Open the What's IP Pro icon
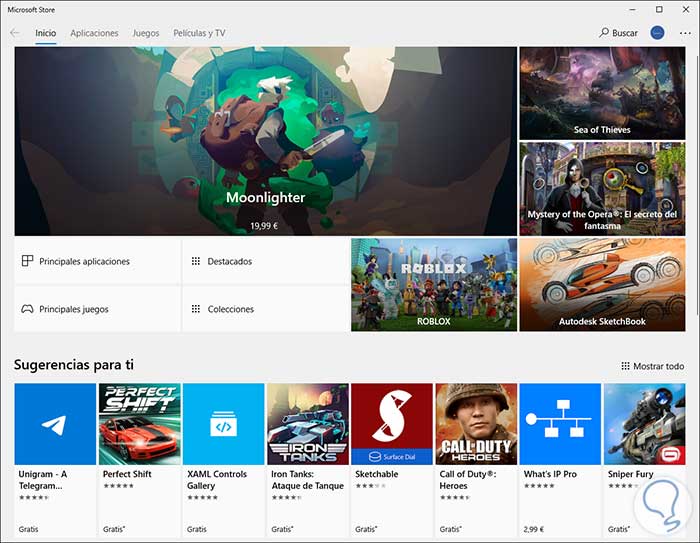 coord(560,424)
